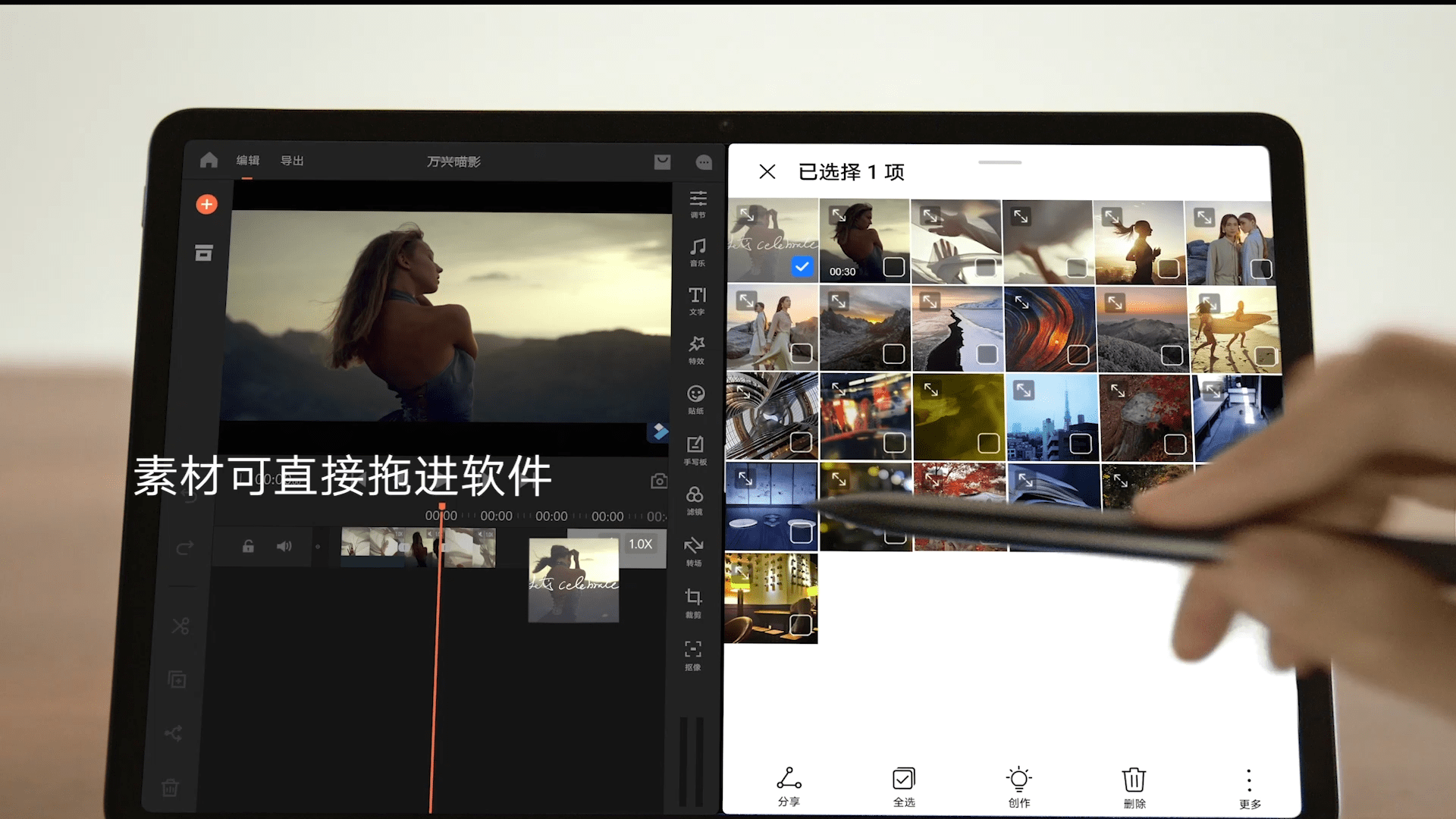Select the video clip on the timeline track

418,548
